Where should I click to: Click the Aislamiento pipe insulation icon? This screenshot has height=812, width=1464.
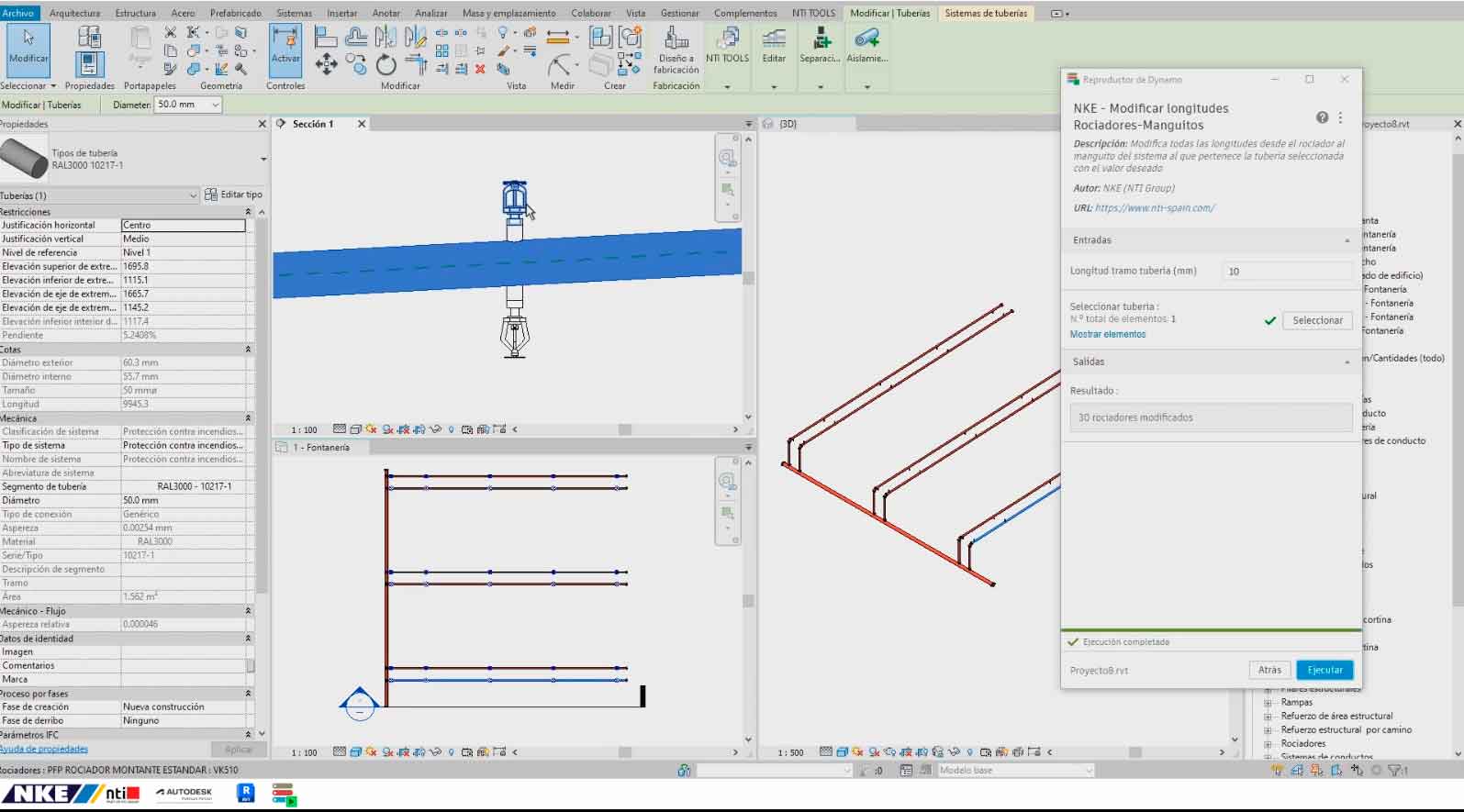(866, 44)
